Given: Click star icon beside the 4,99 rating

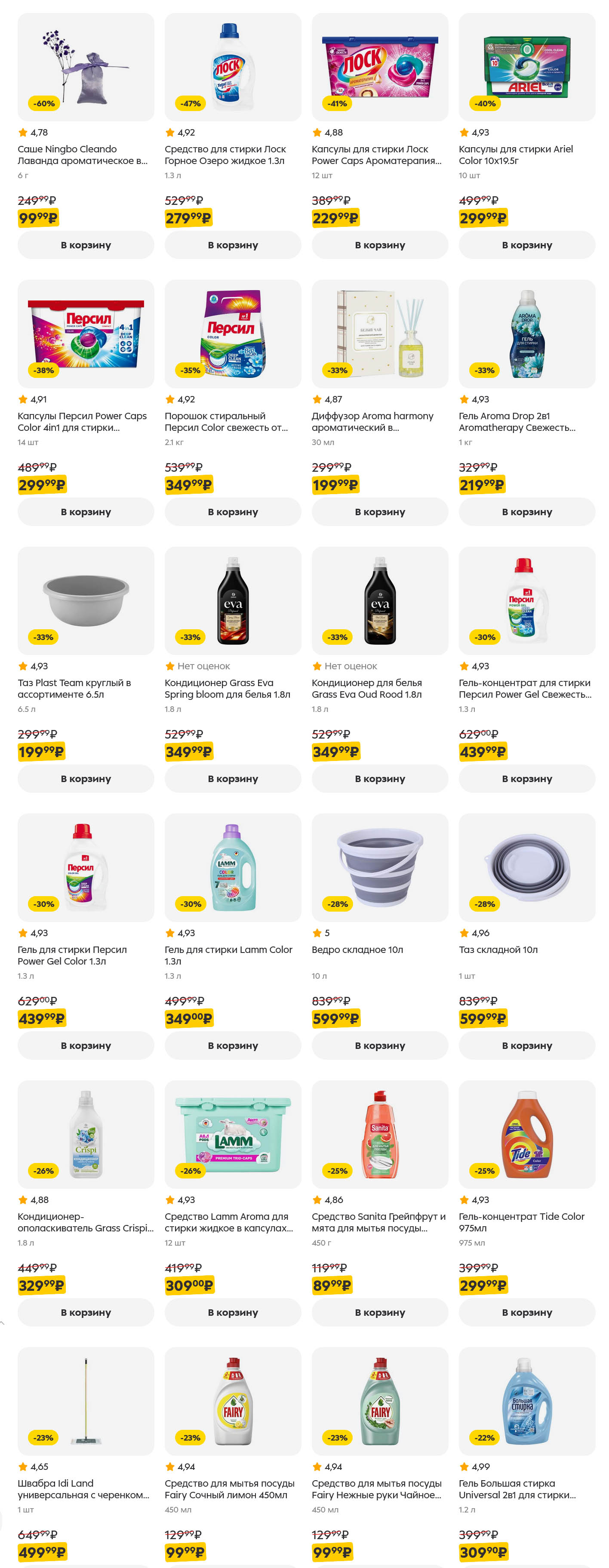Looking at the screenshot, I should (x=464, y=1466).
